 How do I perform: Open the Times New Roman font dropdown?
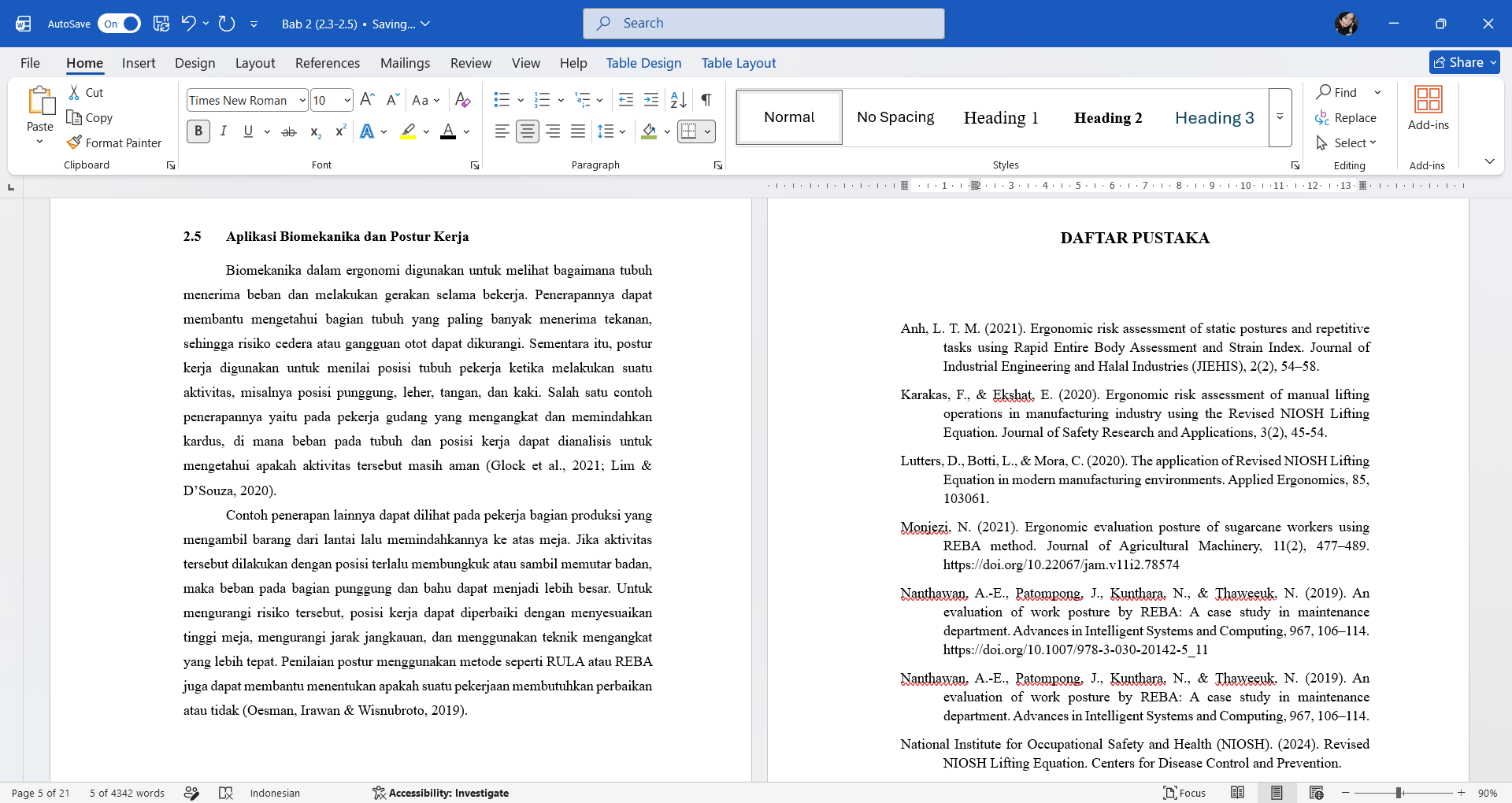[302, 100]
